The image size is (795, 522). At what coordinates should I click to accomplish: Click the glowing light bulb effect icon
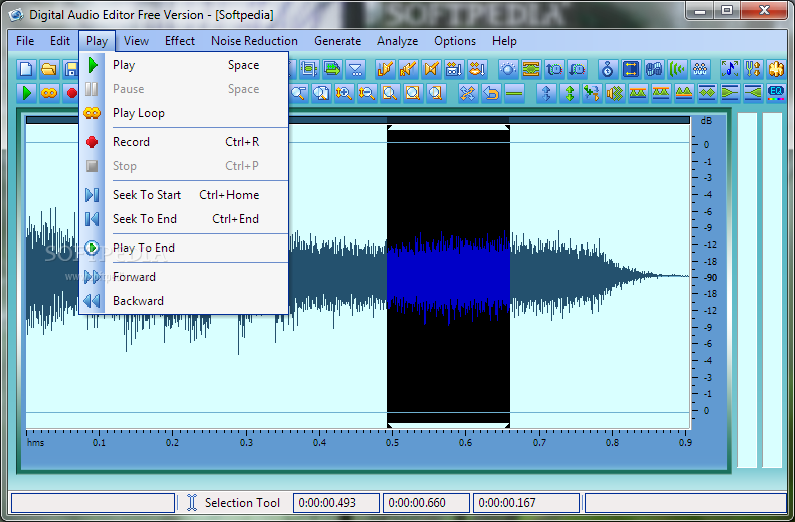508,69
